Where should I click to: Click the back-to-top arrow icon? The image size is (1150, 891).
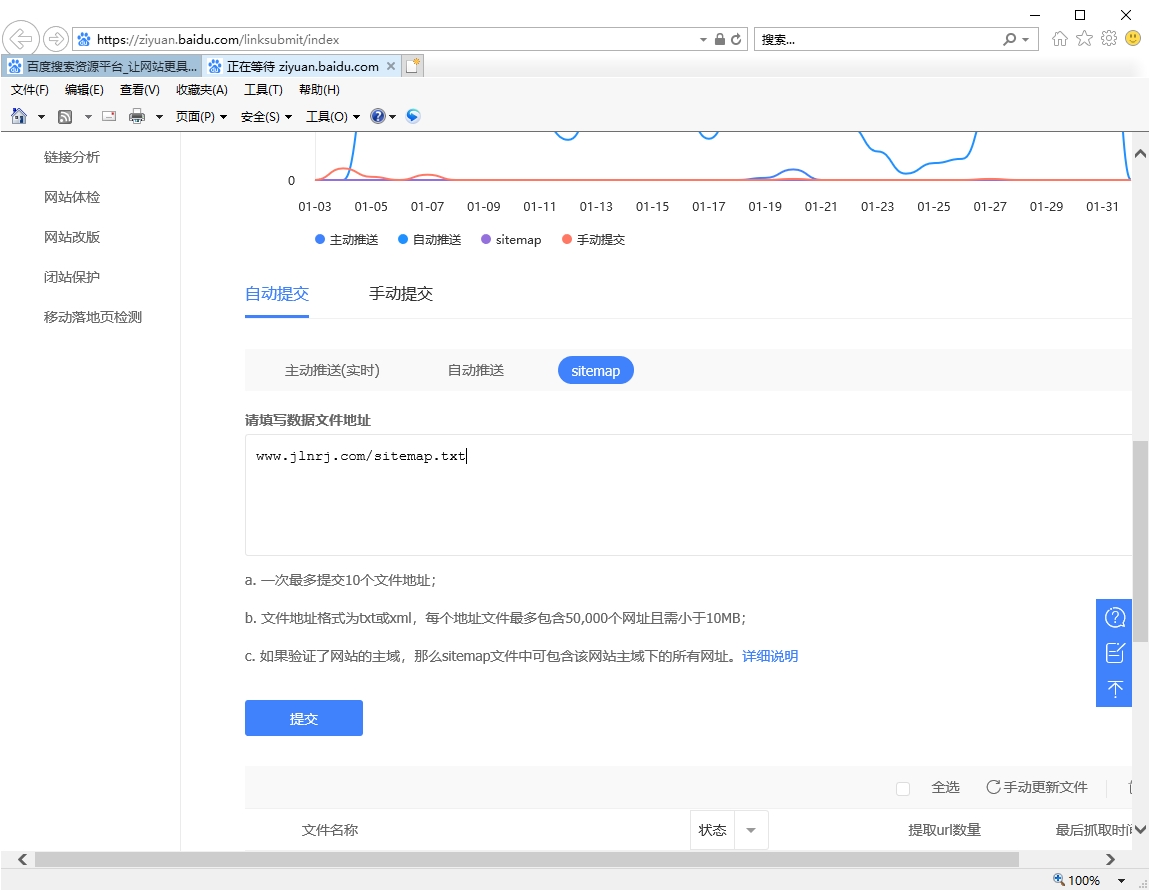pyautogui.click(x=1114, y=689)
